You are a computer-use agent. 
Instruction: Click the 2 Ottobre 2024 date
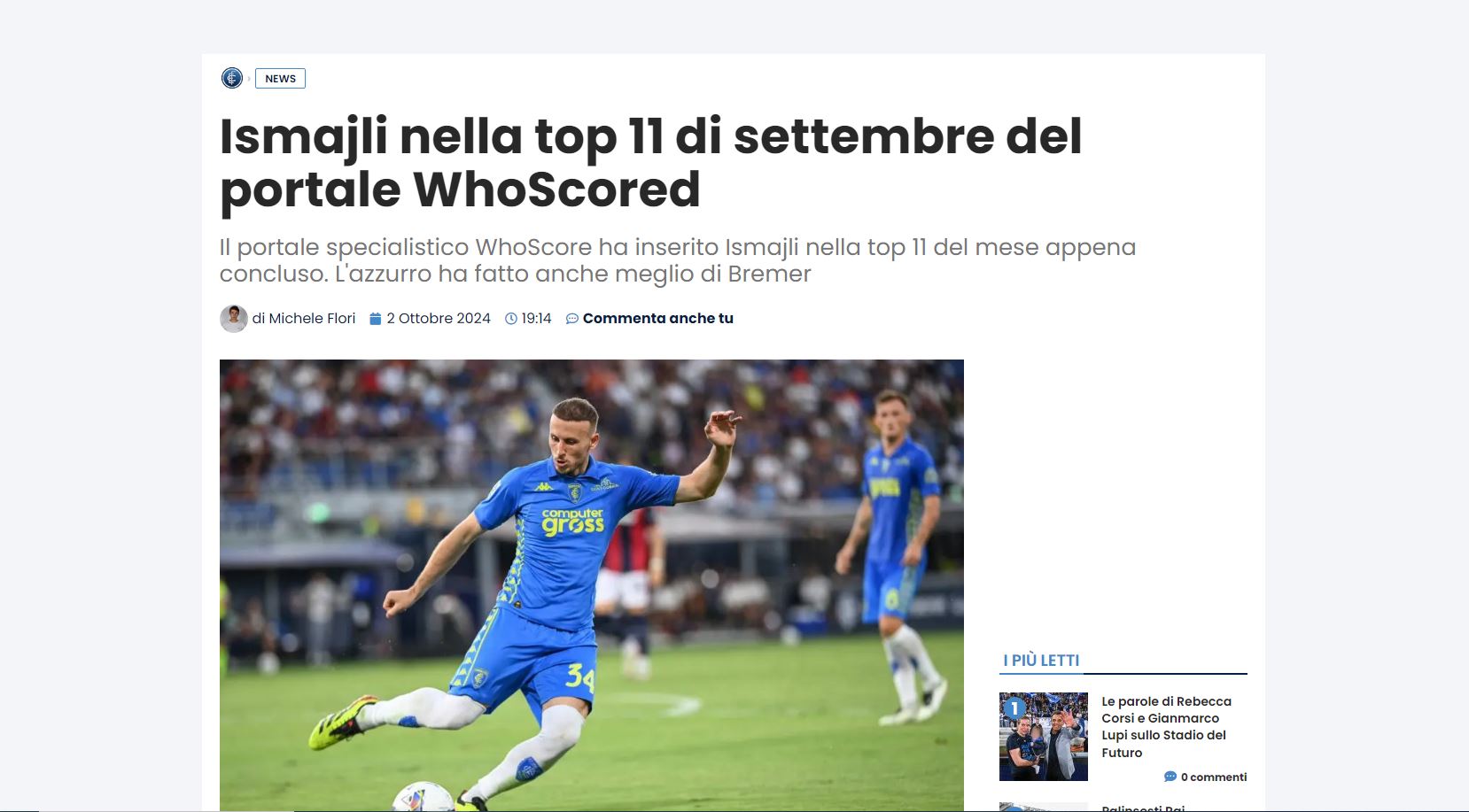pos(439,319)
